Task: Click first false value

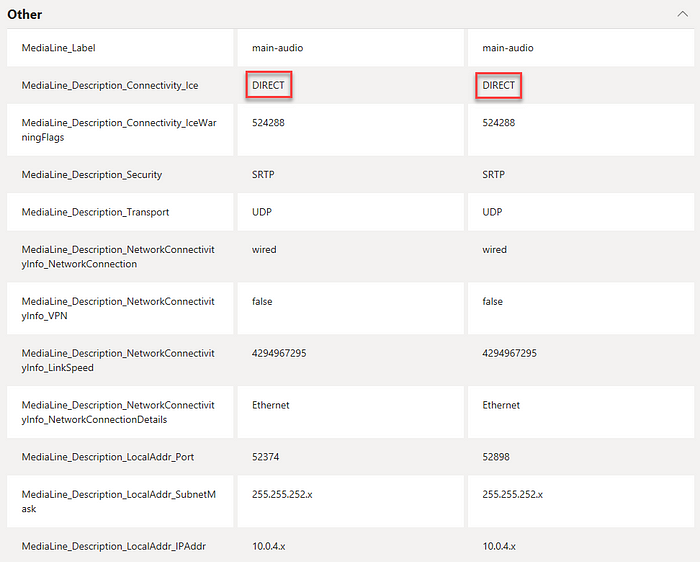Action: pyautogui.click(x=262, y=301)
